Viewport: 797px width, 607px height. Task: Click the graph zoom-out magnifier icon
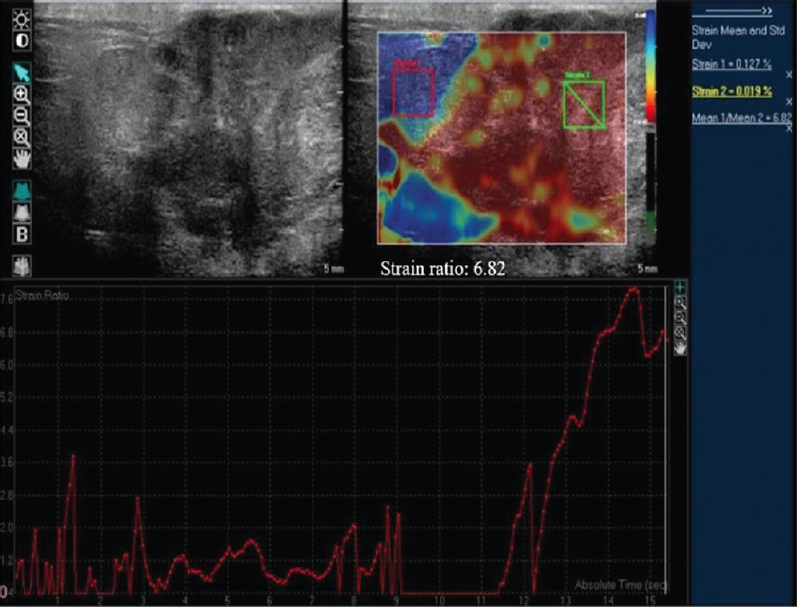tap(680, 318)
